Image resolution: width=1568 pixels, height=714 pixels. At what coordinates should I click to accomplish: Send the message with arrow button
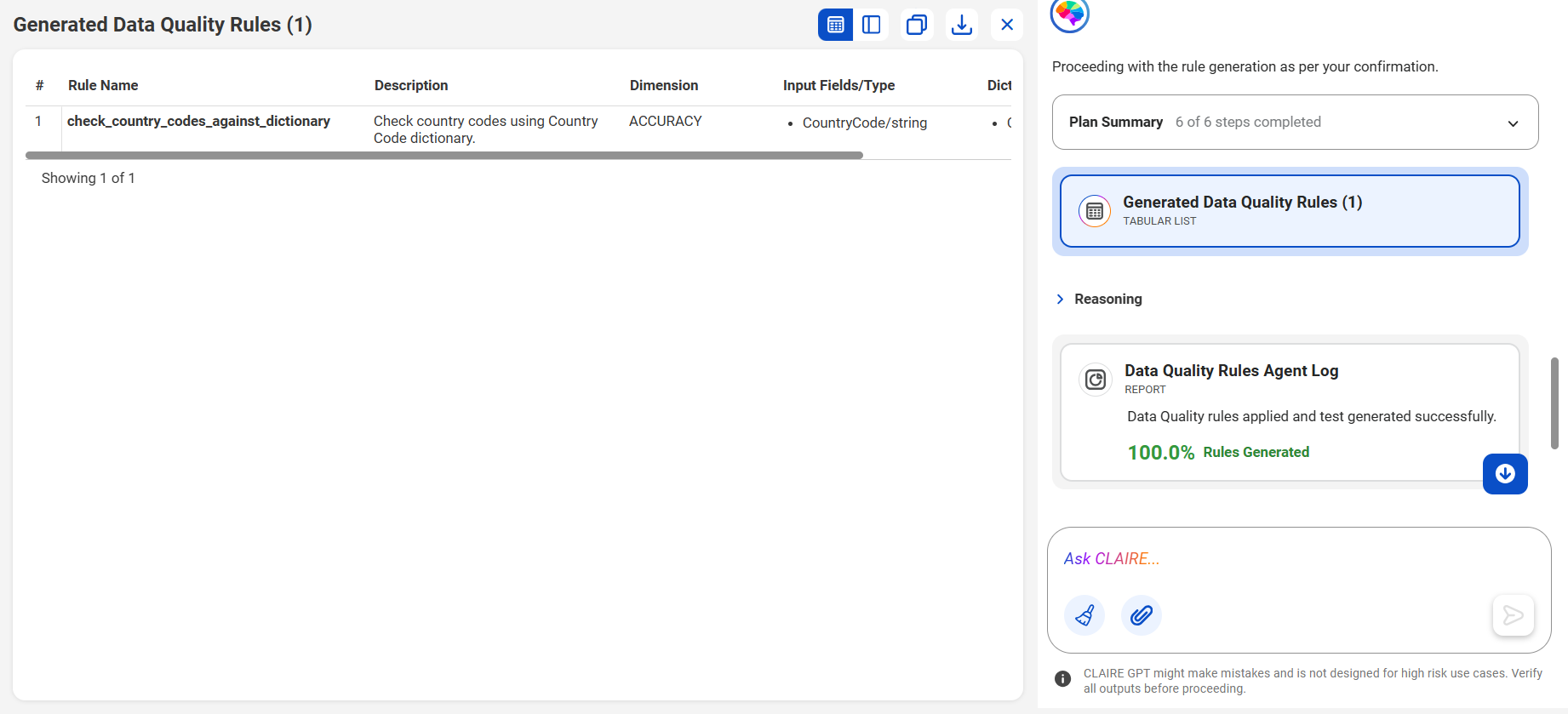[x=1514, y=615]
